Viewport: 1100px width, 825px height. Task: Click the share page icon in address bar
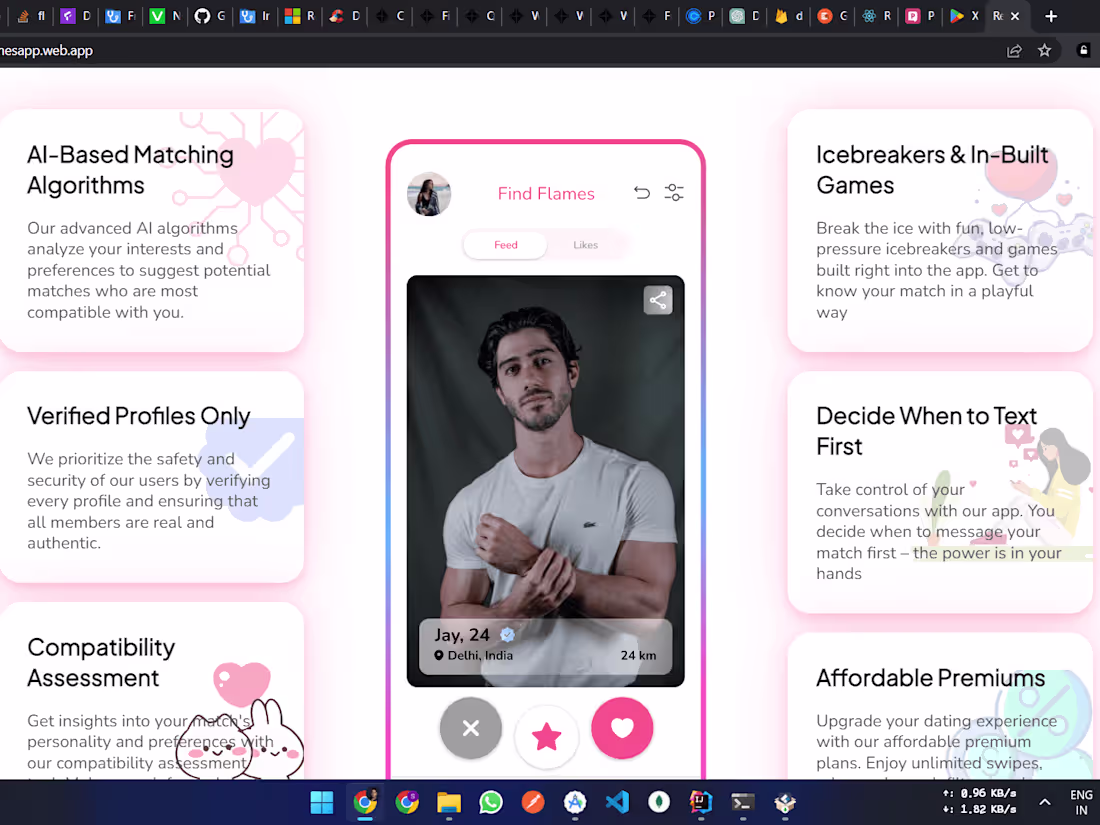(1014, 51)
